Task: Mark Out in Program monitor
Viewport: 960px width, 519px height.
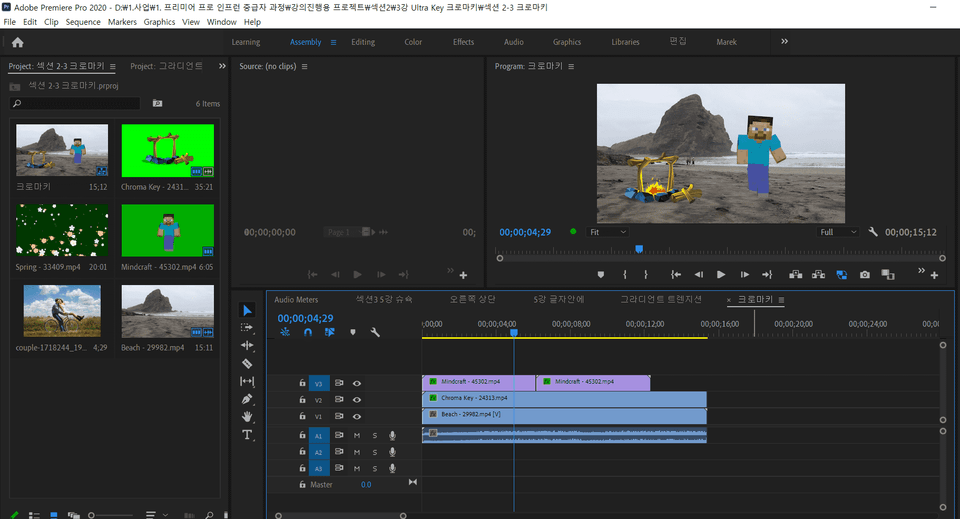Action: pyautogui.click(x=645, y=275)
